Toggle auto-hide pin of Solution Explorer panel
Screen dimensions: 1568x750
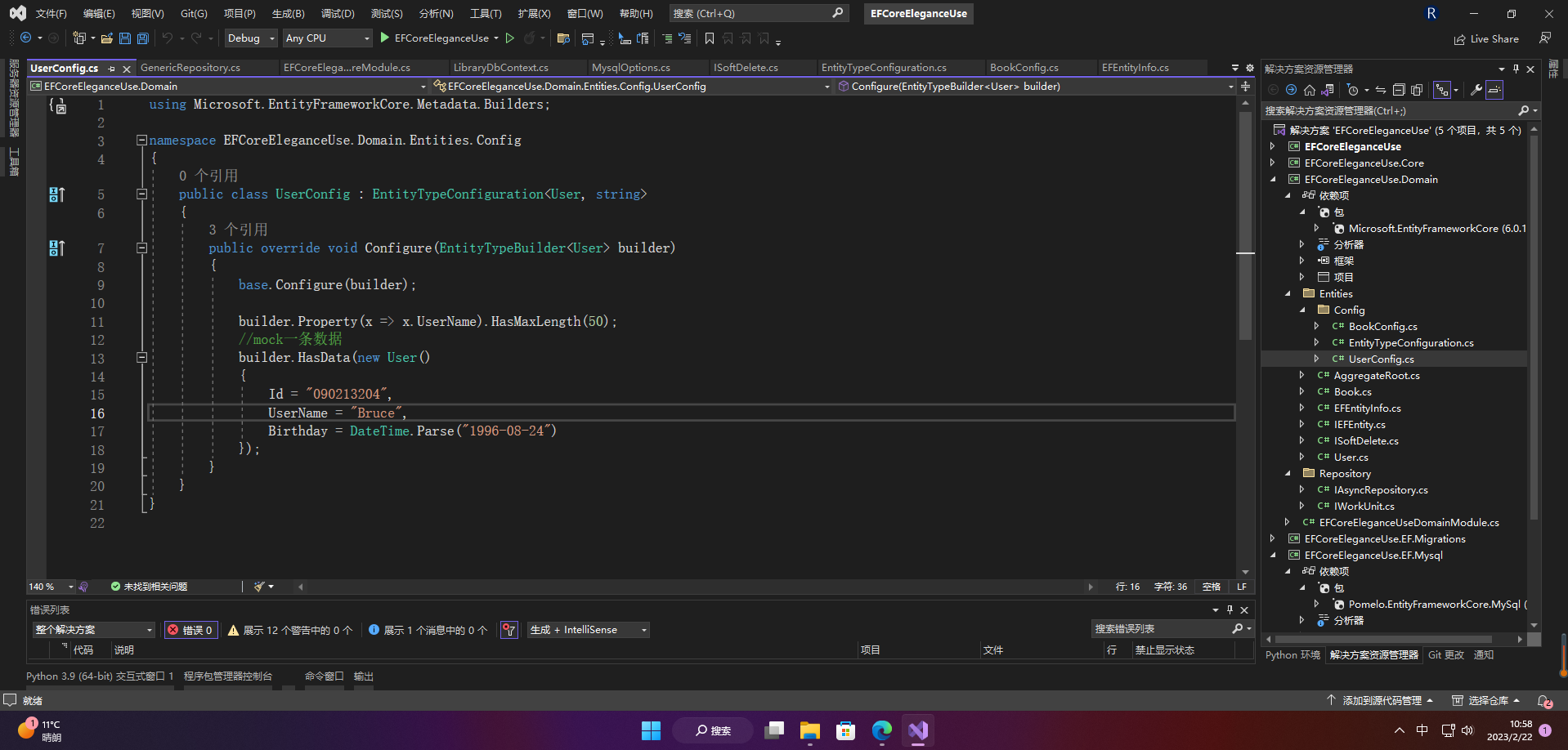coord(1516,69)
